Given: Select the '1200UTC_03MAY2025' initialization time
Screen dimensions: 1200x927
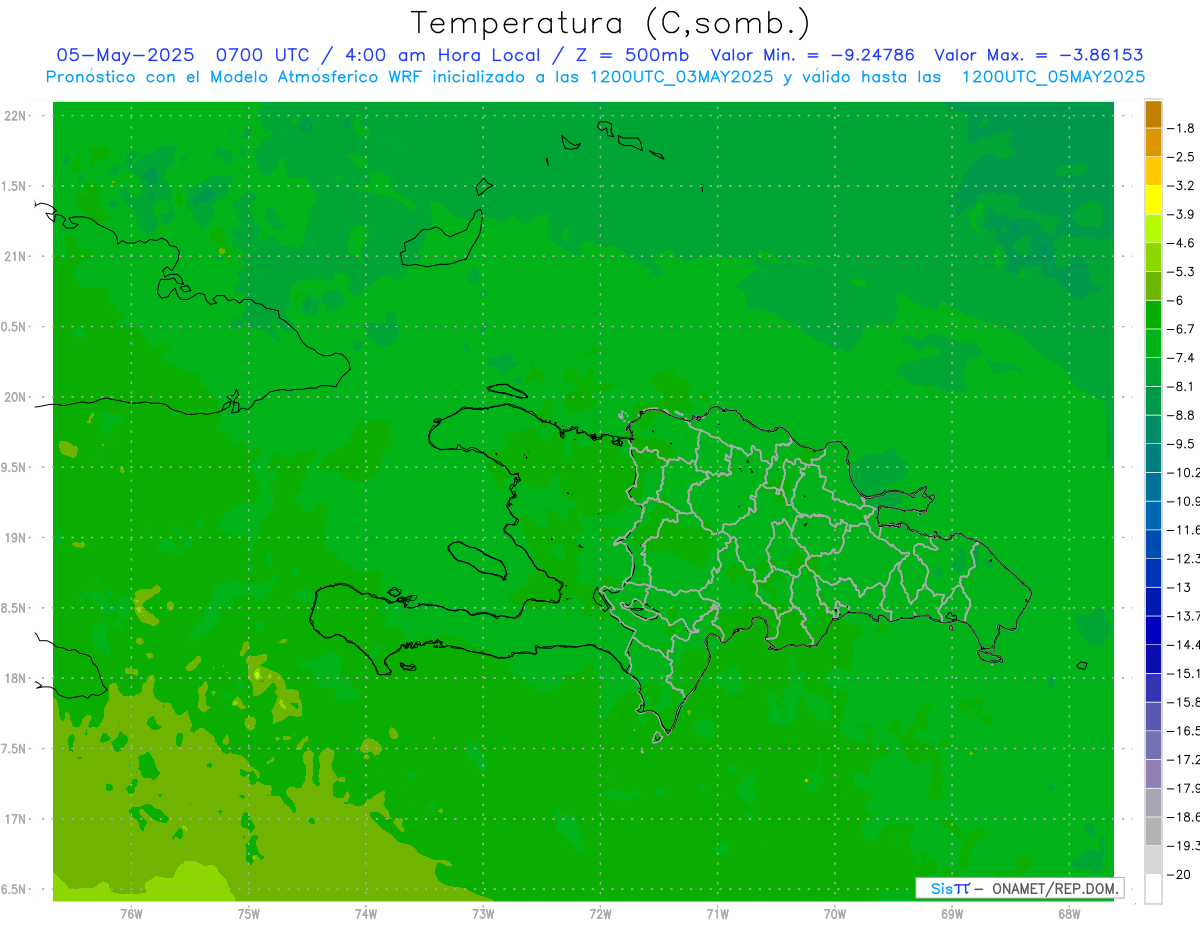Looking at the screenshot, I should click(x=682, y=77).
